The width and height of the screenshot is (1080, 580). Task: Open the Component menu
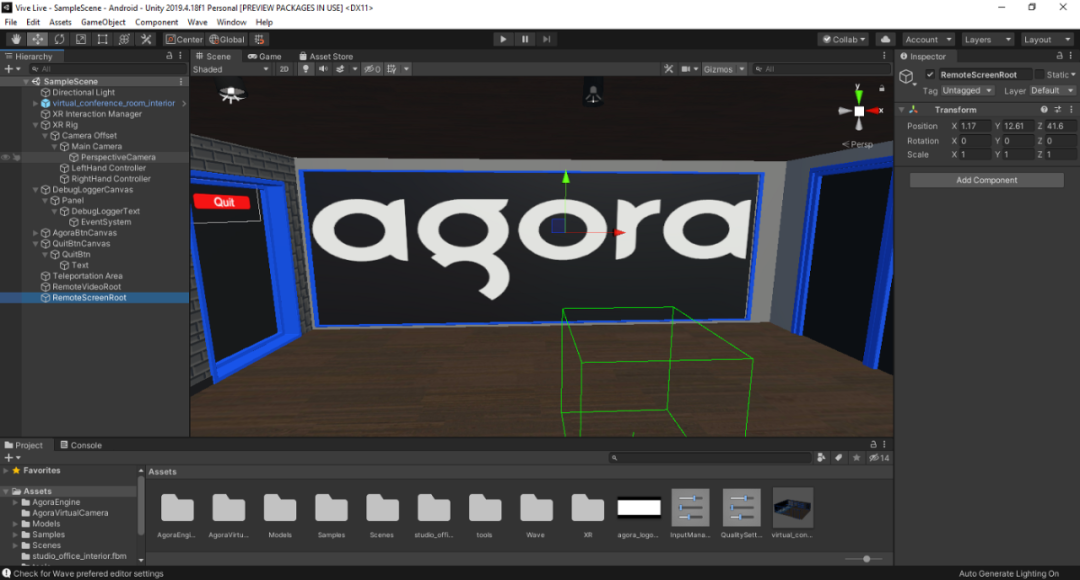point(156,22)
